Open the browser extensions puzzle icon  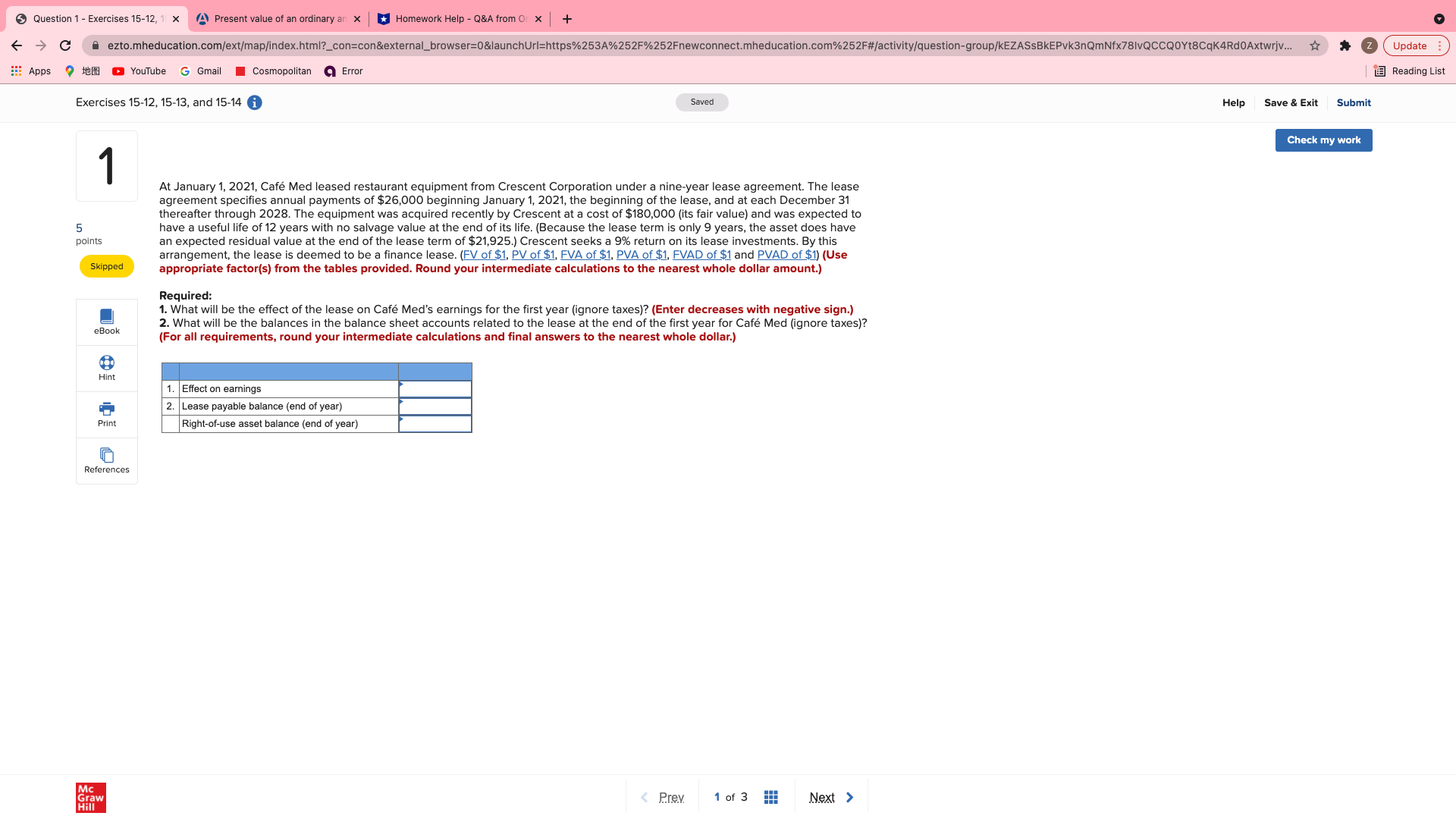(x=1345, y=45)
